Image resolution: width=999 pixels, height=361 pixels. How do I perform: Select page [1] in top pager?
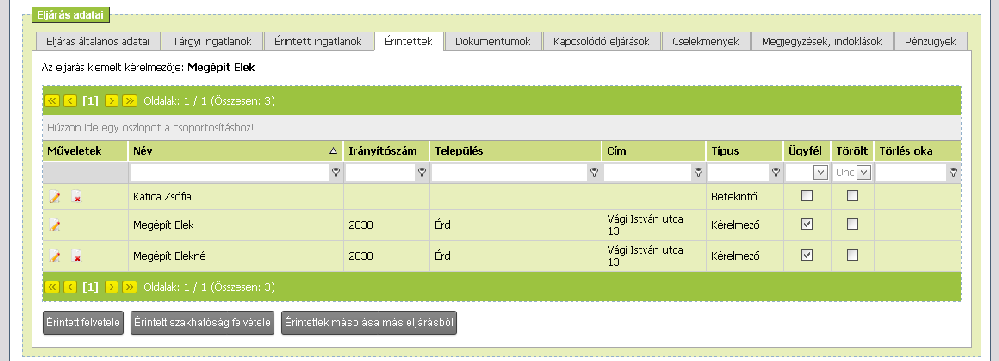(90, 101)
